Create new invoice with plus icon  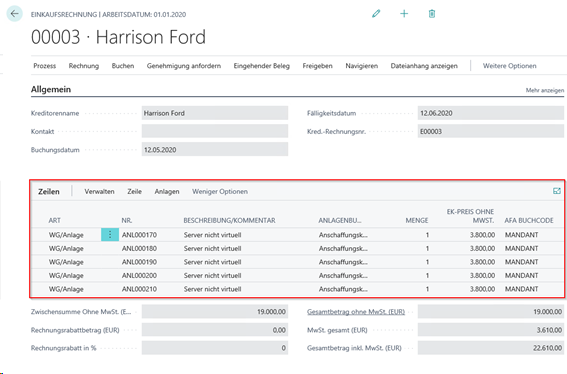coord(404,14)
